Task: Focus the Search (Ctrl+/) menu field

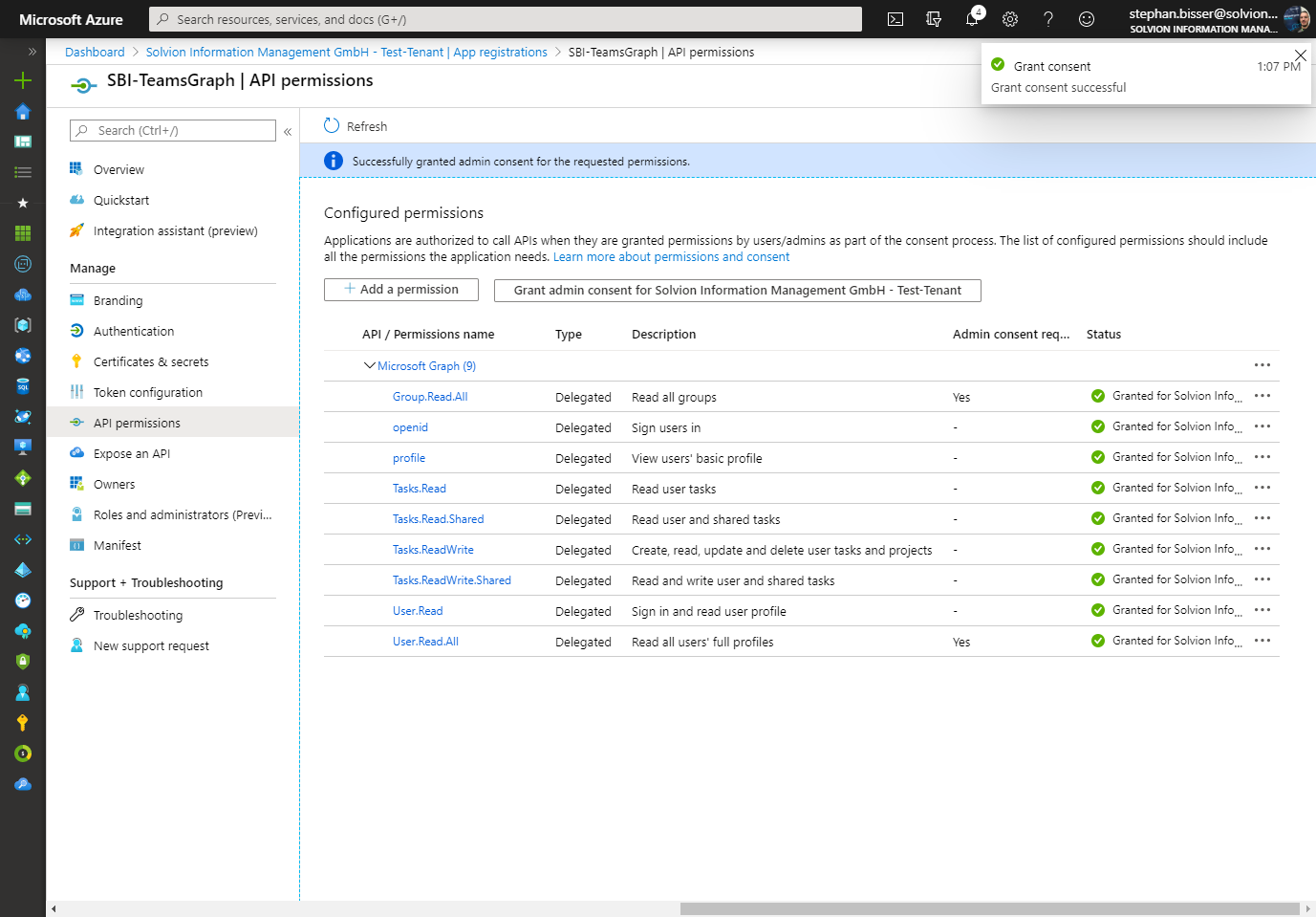Action: coord(173,131)
